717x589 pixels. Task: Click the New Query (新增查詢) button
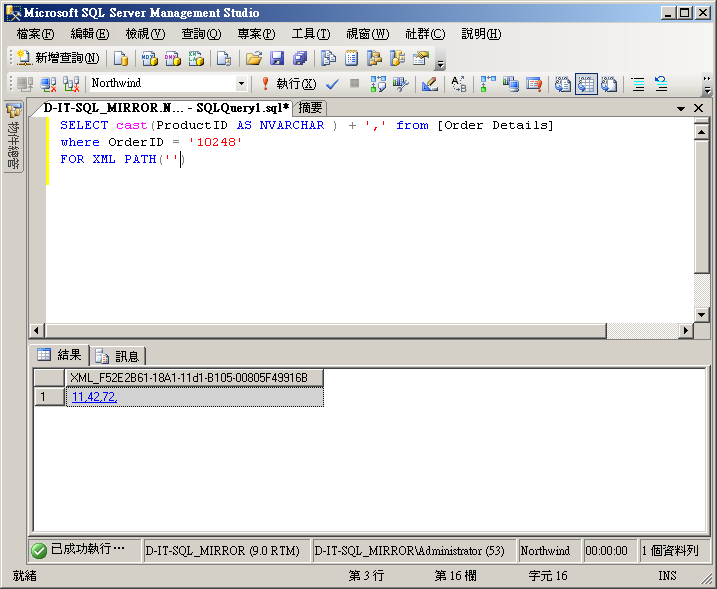pyautogui.click(x=58, y=58)
